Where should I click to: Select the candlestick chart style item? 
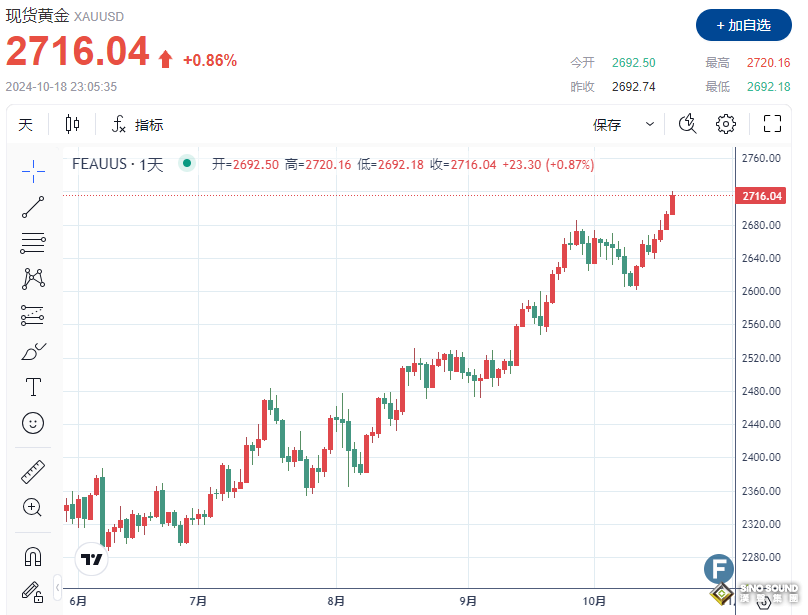coord(70,124)
